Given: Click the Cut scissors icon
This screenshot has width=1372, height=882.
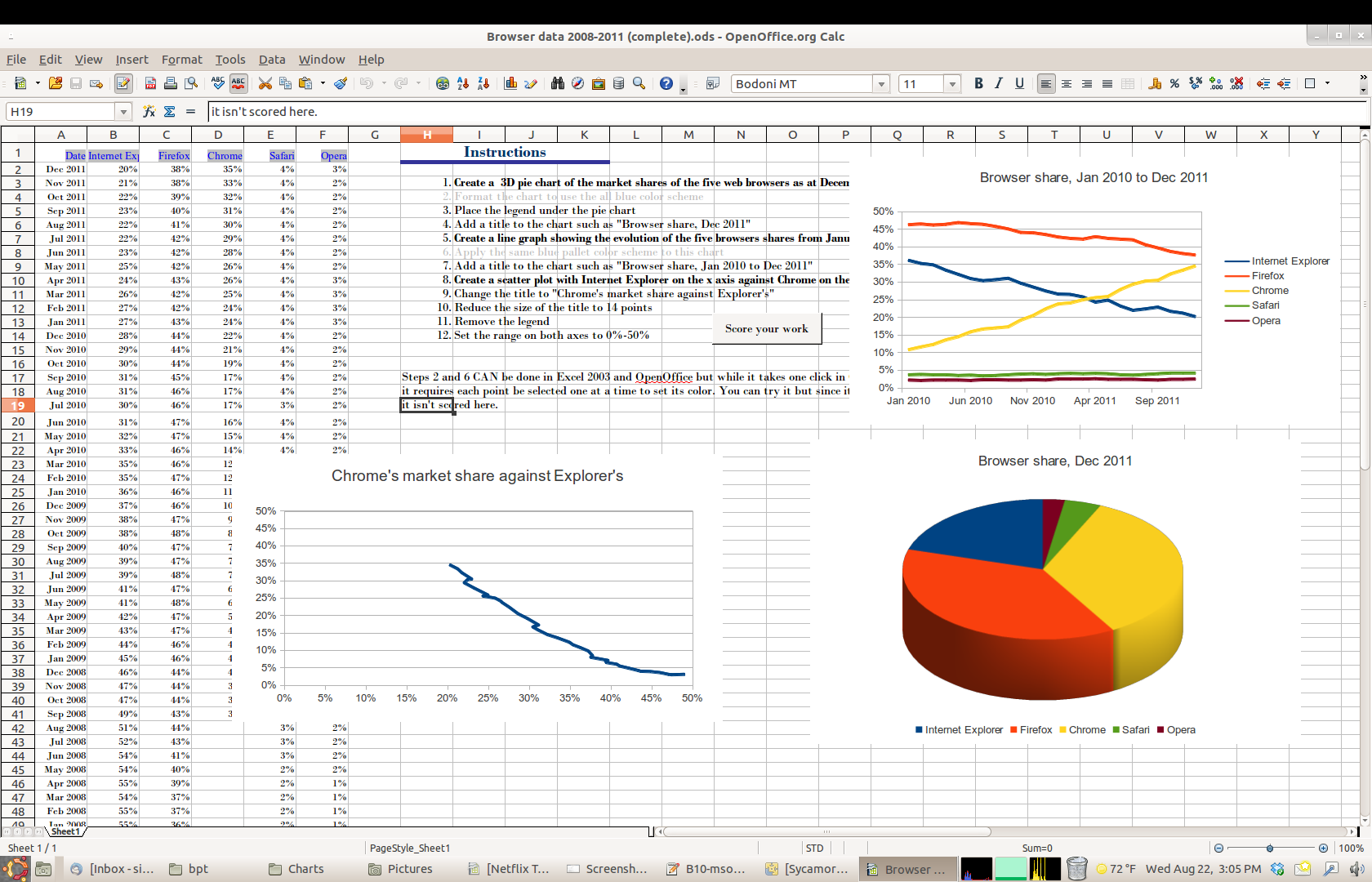Looking at the screenshot, I should click(265, 83).
